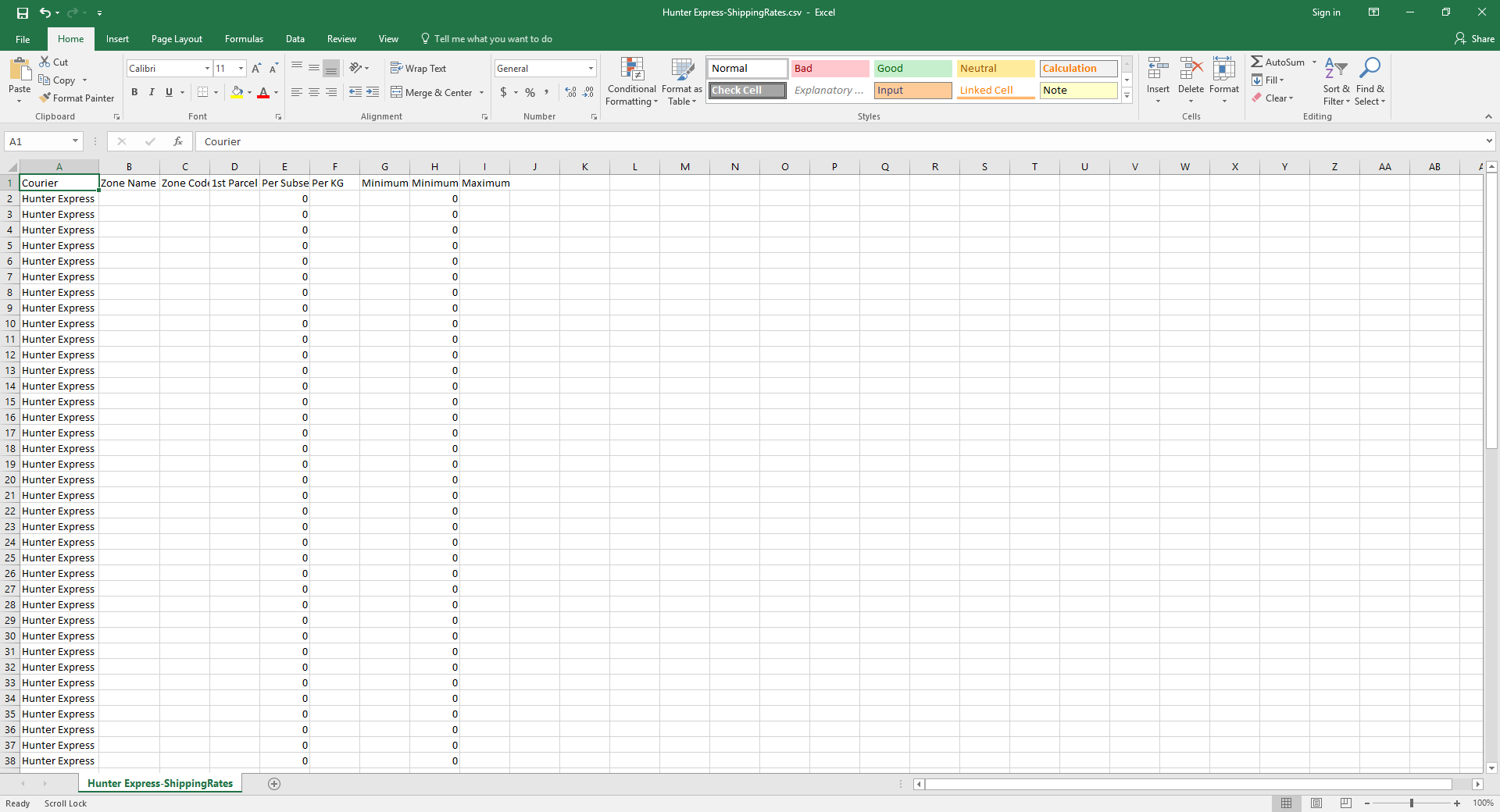Click Accounting Number Format dollar icon
The height and width of the screenshot is (812, 1500).
(x=504, y=92)
